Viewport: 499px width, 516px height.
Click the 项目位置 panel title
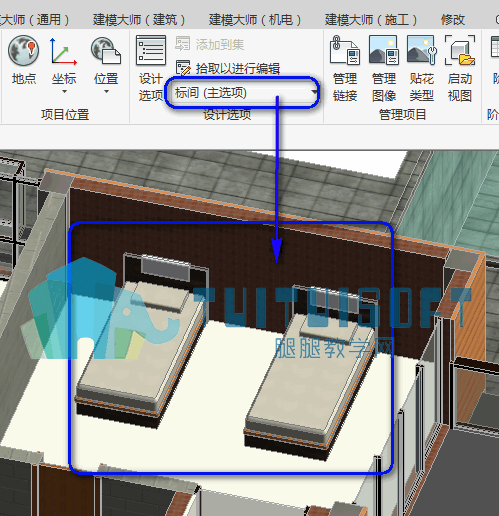point(65,115)
